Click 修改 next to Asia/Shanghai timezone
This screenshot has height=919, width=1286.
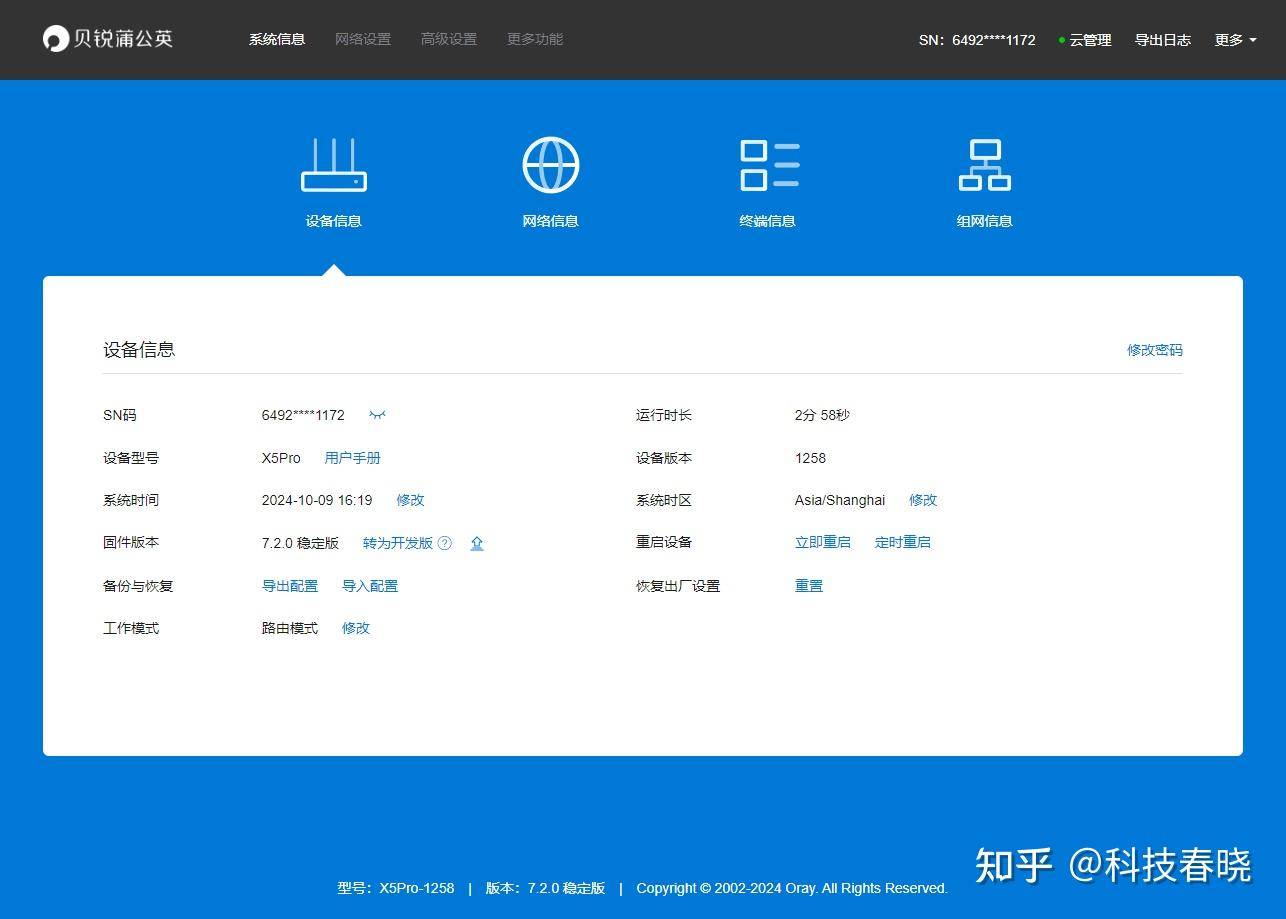[923, 500]
